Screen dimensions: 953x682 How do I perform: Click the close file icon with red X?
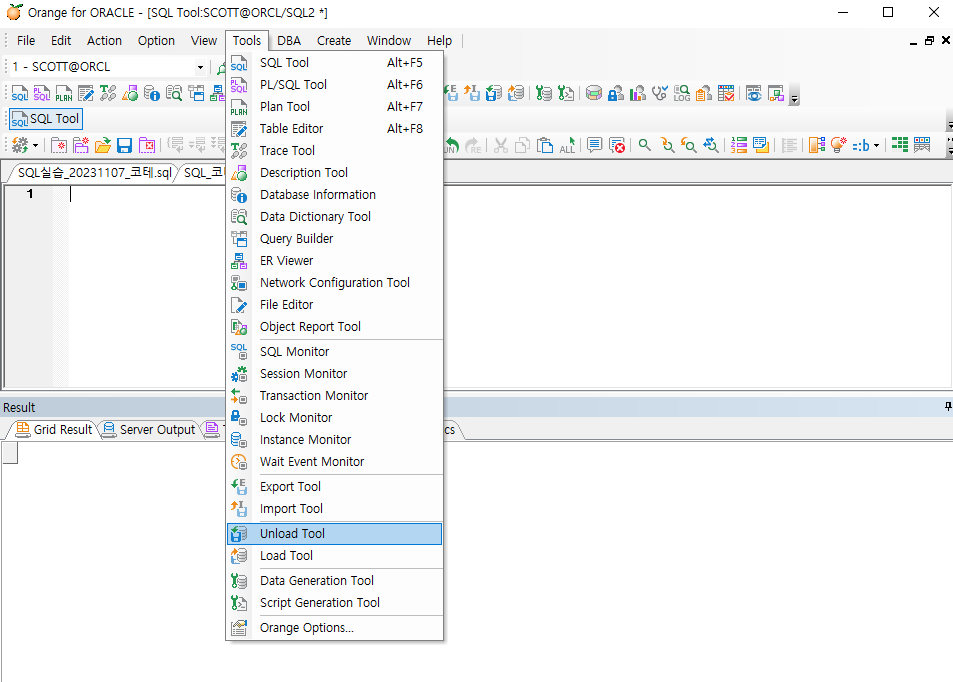pos(146,145)
